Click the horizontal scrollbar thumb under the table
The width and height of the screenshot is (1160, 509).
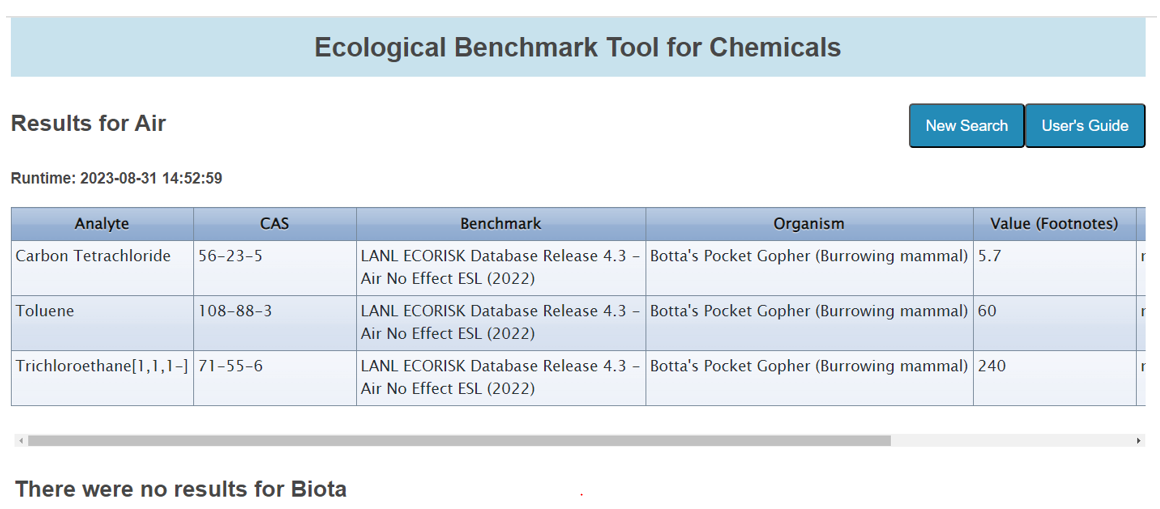point(458,440)
